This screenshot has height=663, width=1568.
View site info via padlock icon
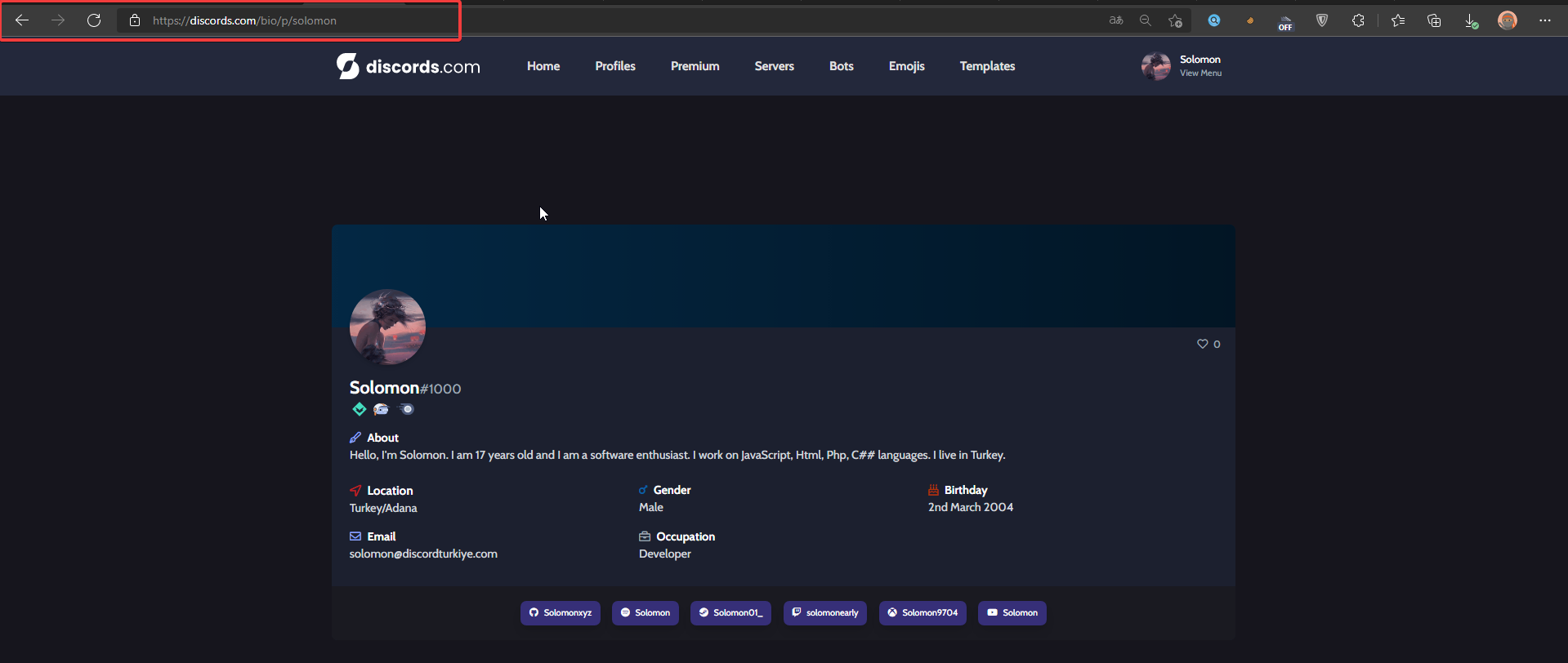[135, 20]
